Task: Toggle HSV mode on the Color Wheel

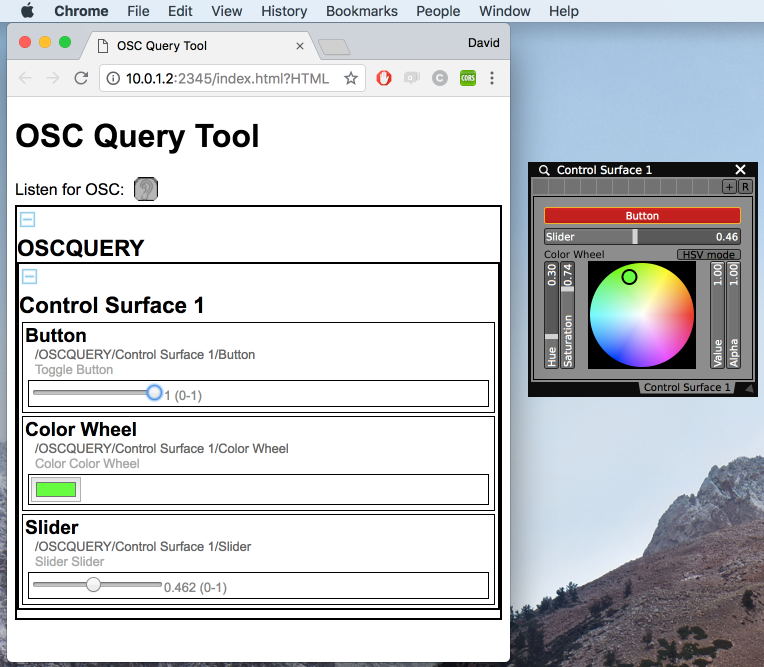Action: pyautogui.click(x=709, y=255)
